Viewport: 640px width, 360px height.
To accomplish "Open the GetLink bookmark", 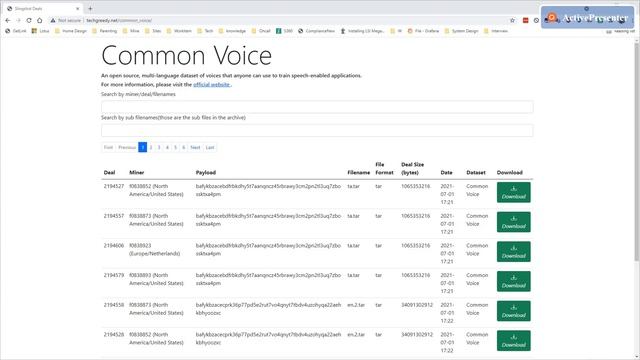I will coord(16,31).
